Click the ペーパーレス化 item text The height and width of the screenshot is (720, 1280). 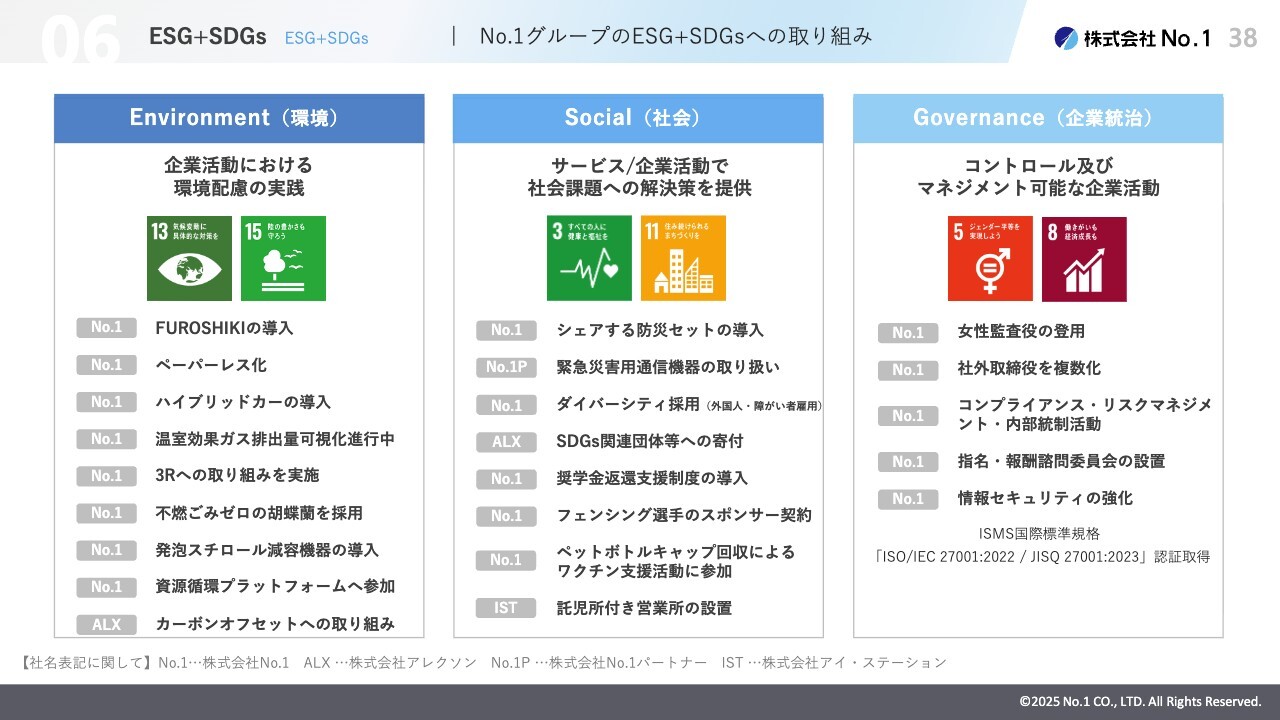click(211, 365)
